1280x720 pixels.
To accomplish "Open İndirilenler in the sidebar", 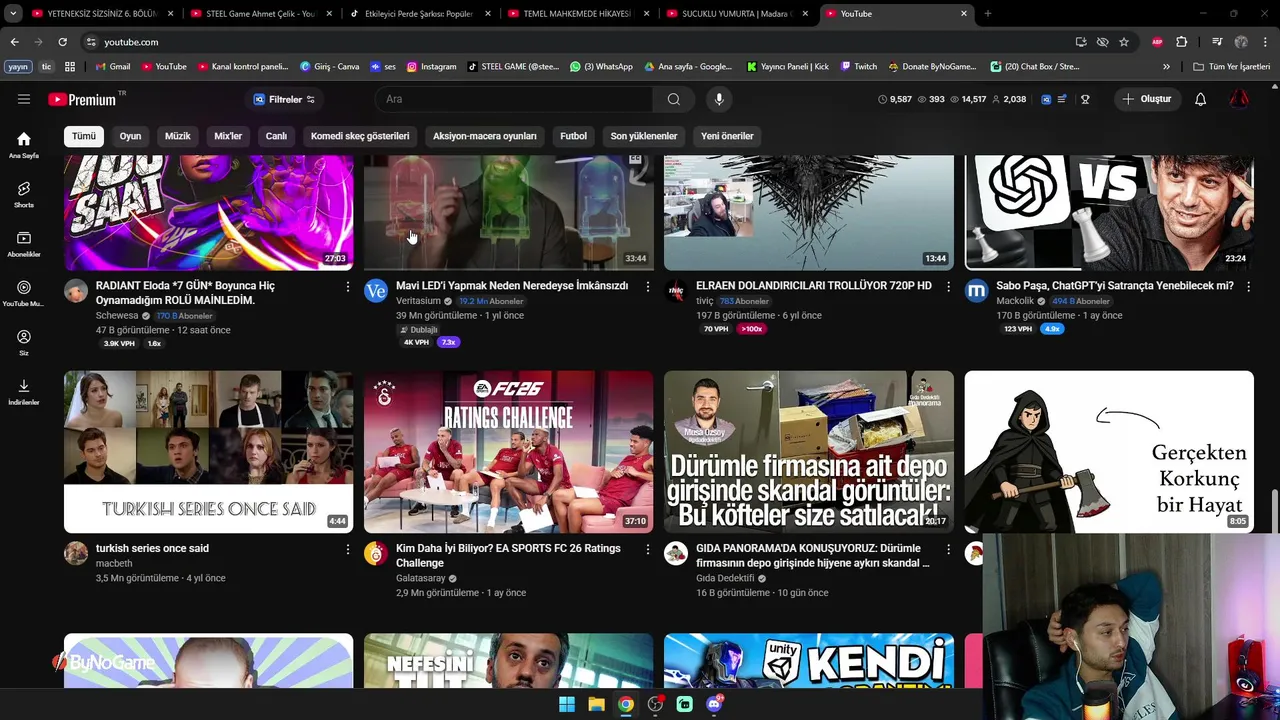I will (x=24, y=391).
